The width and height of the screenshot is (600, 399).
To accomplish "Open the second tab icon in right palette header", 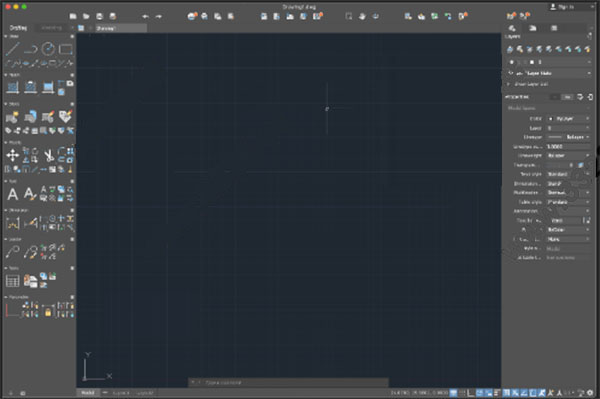I will tap(533, 28).
